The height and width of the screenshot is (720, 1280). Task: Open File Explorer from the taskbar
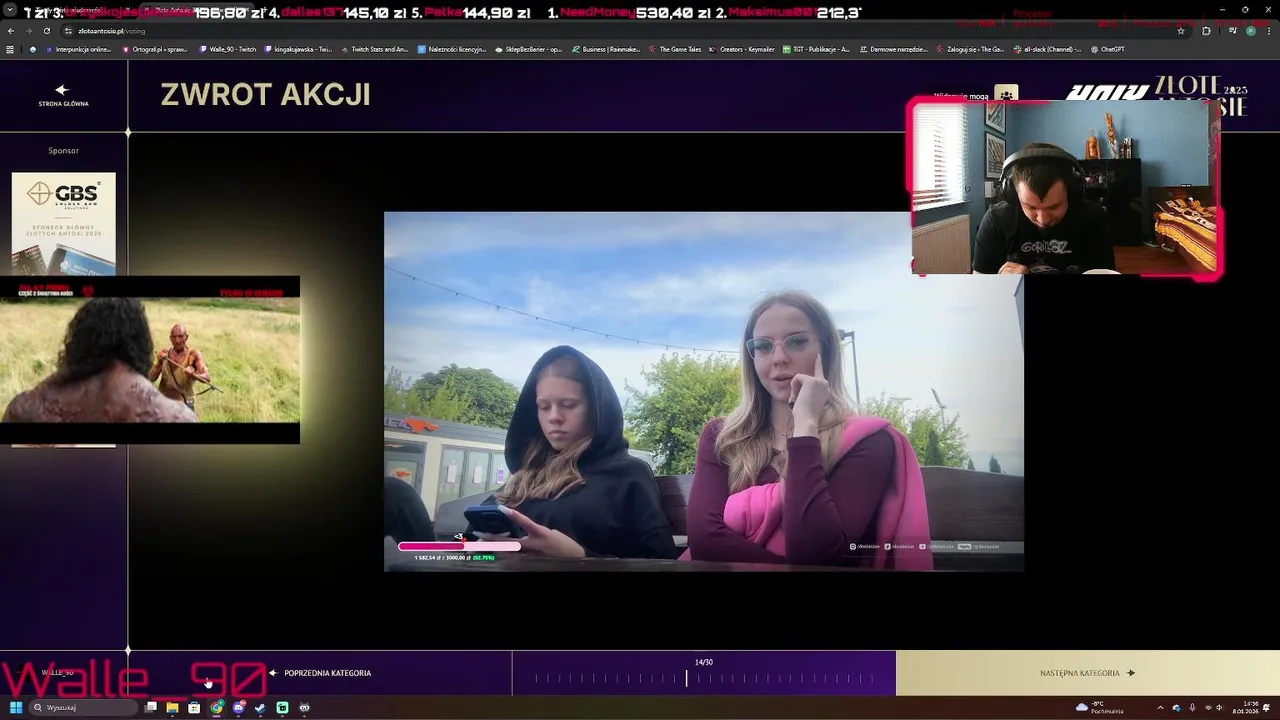(x=172, y=707)
